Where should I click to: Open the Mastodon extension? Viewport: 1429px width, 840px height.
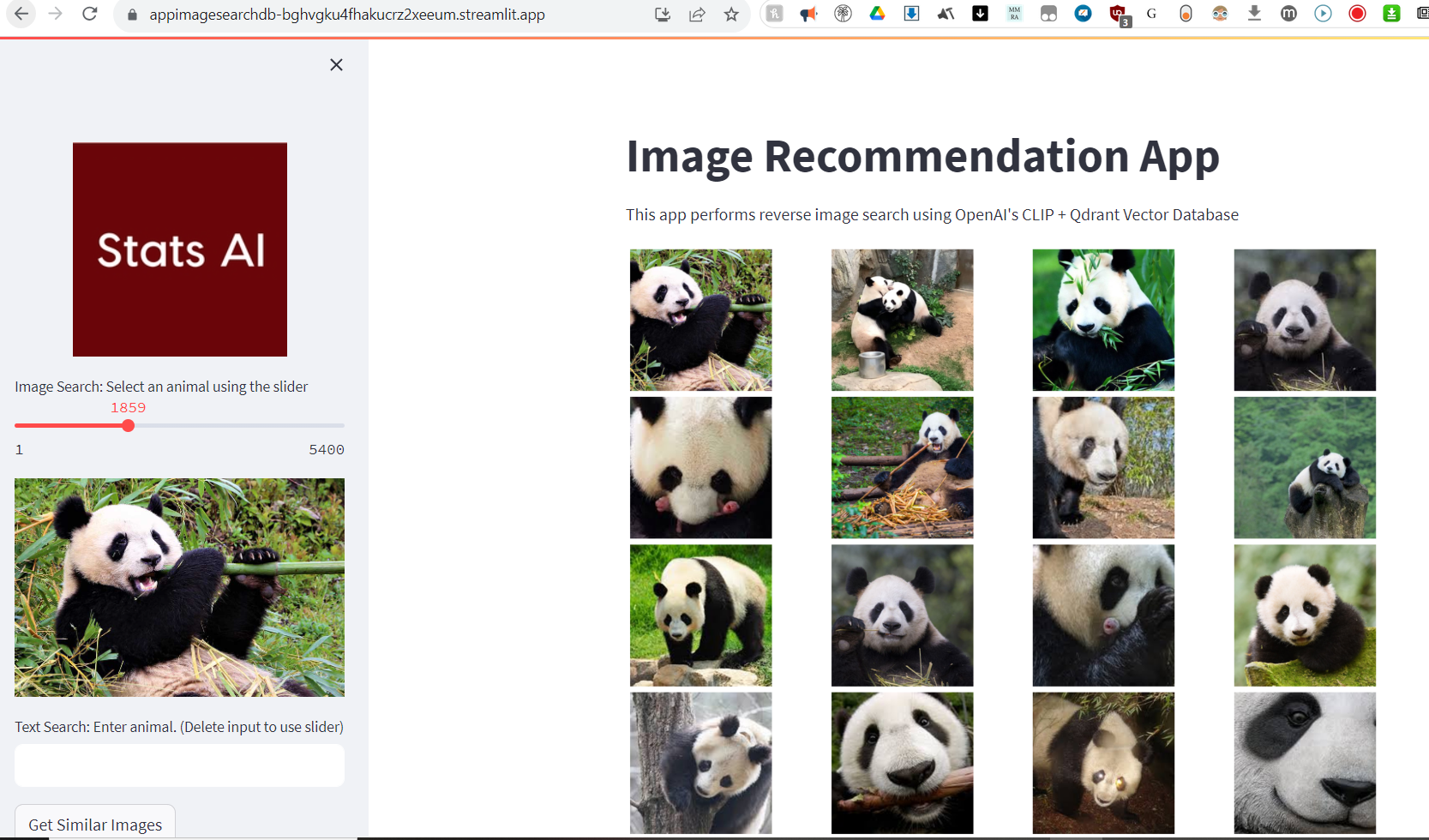click(x=1288, y=13)
